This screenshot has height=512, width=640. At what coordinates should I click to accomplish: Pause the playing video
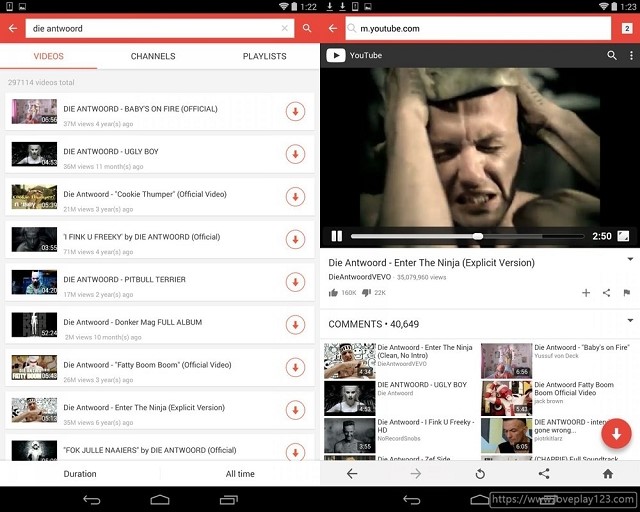[x=337, y=236]
